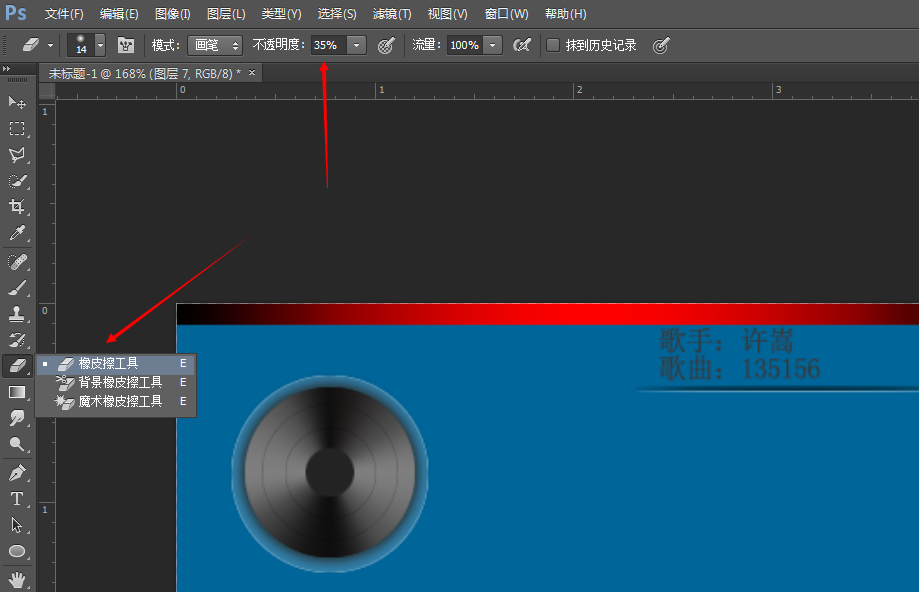The height and width of the screenshot is (592, 919).
Task: Open the 选择(S) menu
Action: (336, 13)
